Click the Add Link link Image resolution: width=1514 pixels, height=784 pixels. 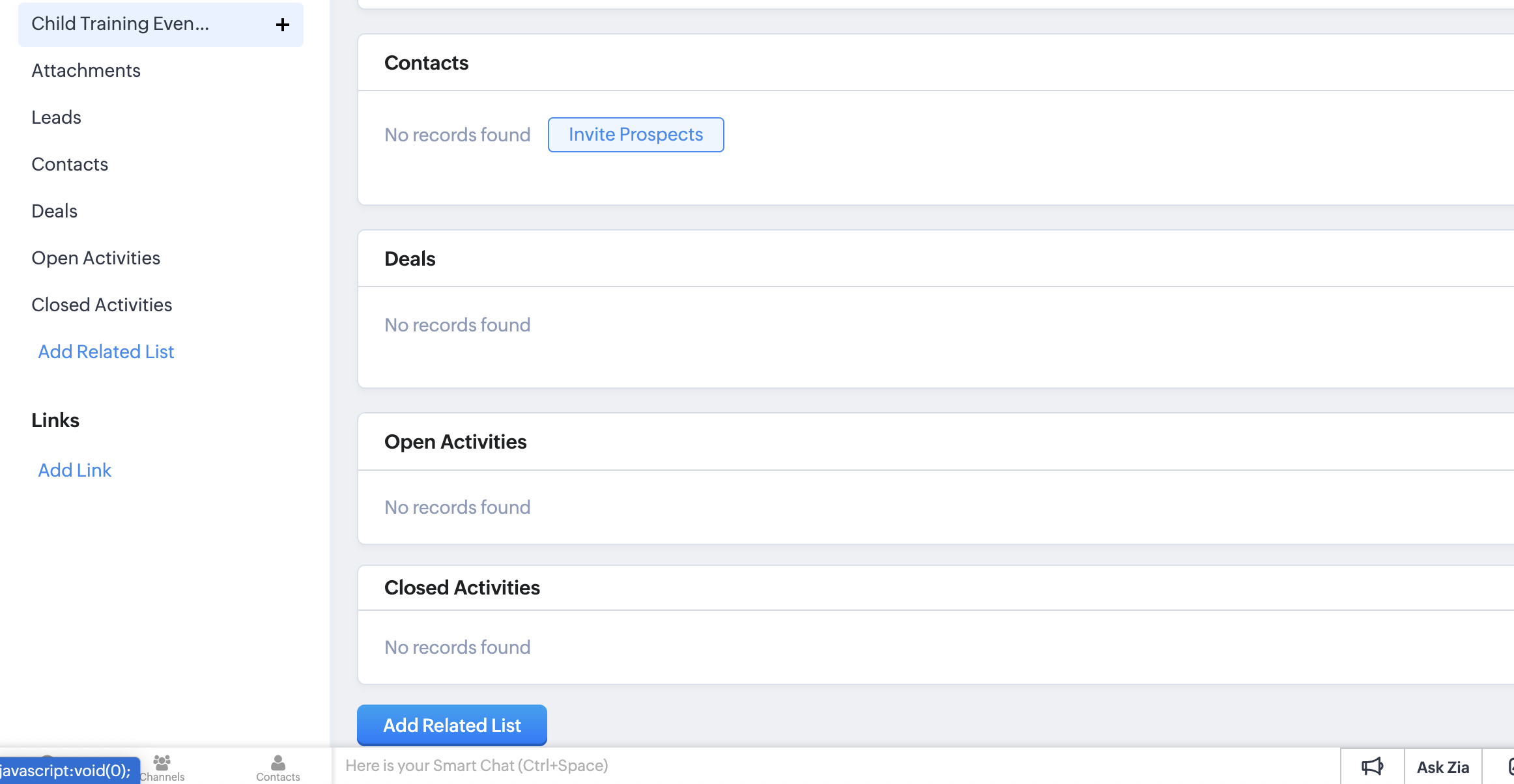[x=75, y=470]
